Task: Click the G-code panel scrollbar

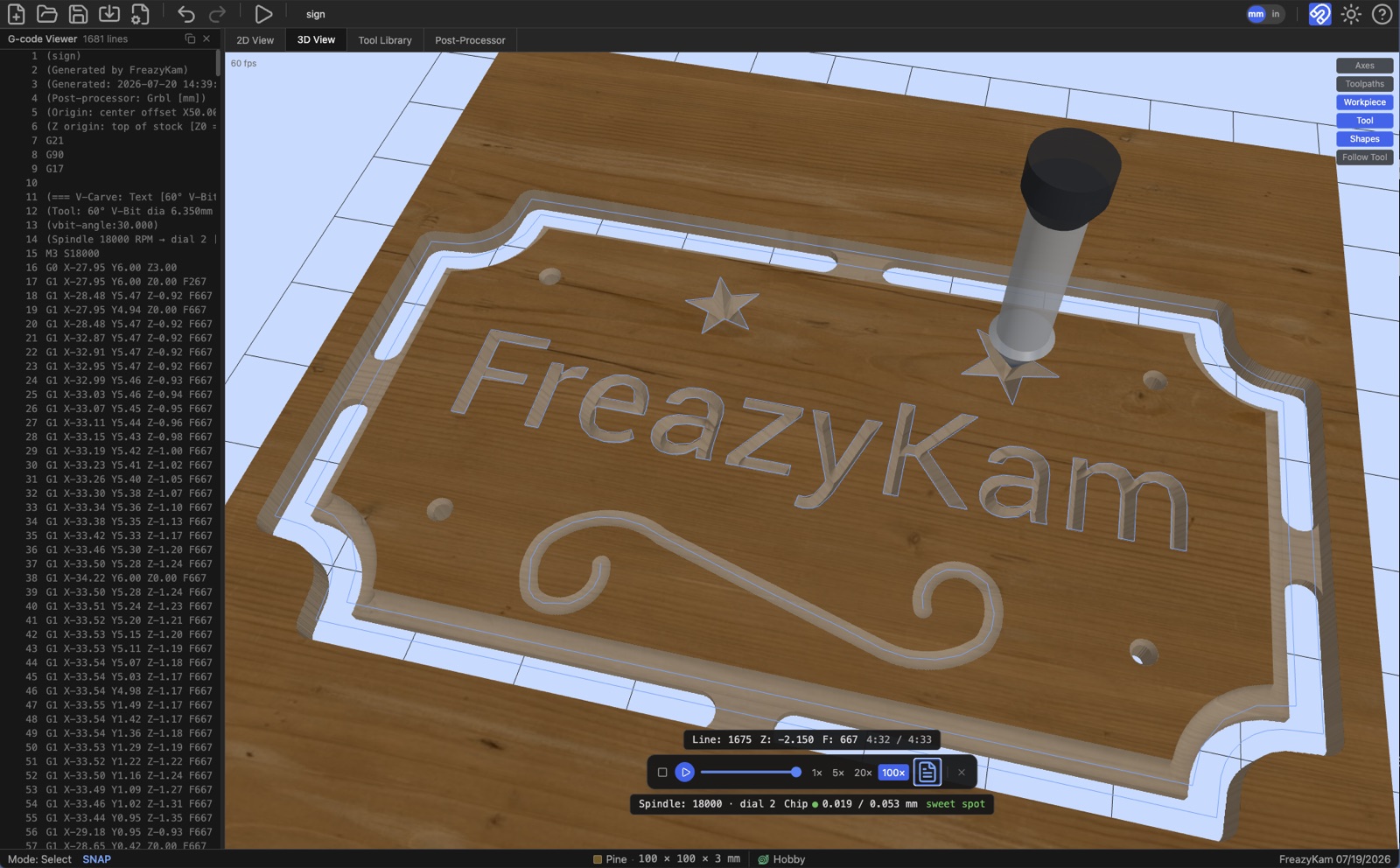Action: [218, 62]
